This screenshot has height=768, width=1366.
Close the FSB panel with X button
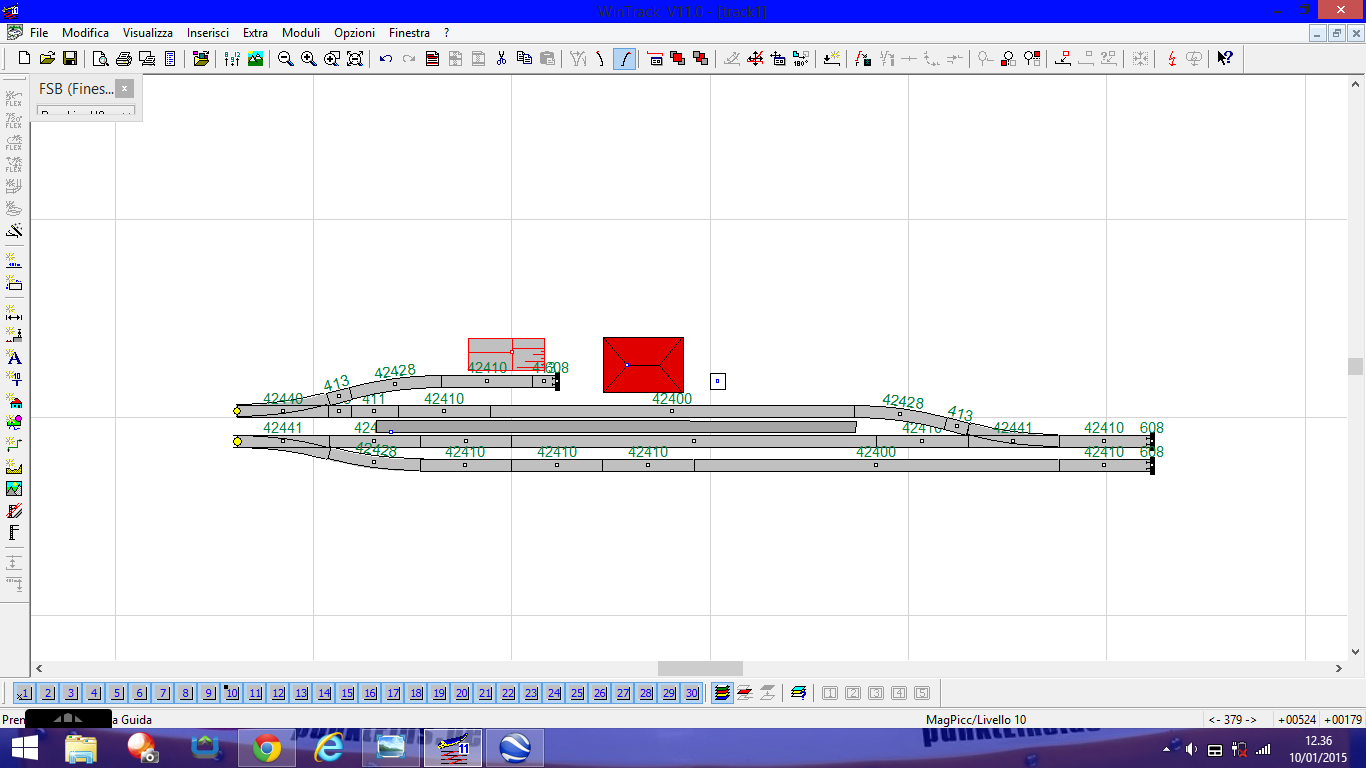pyautogui.click(x=124, y=89)
